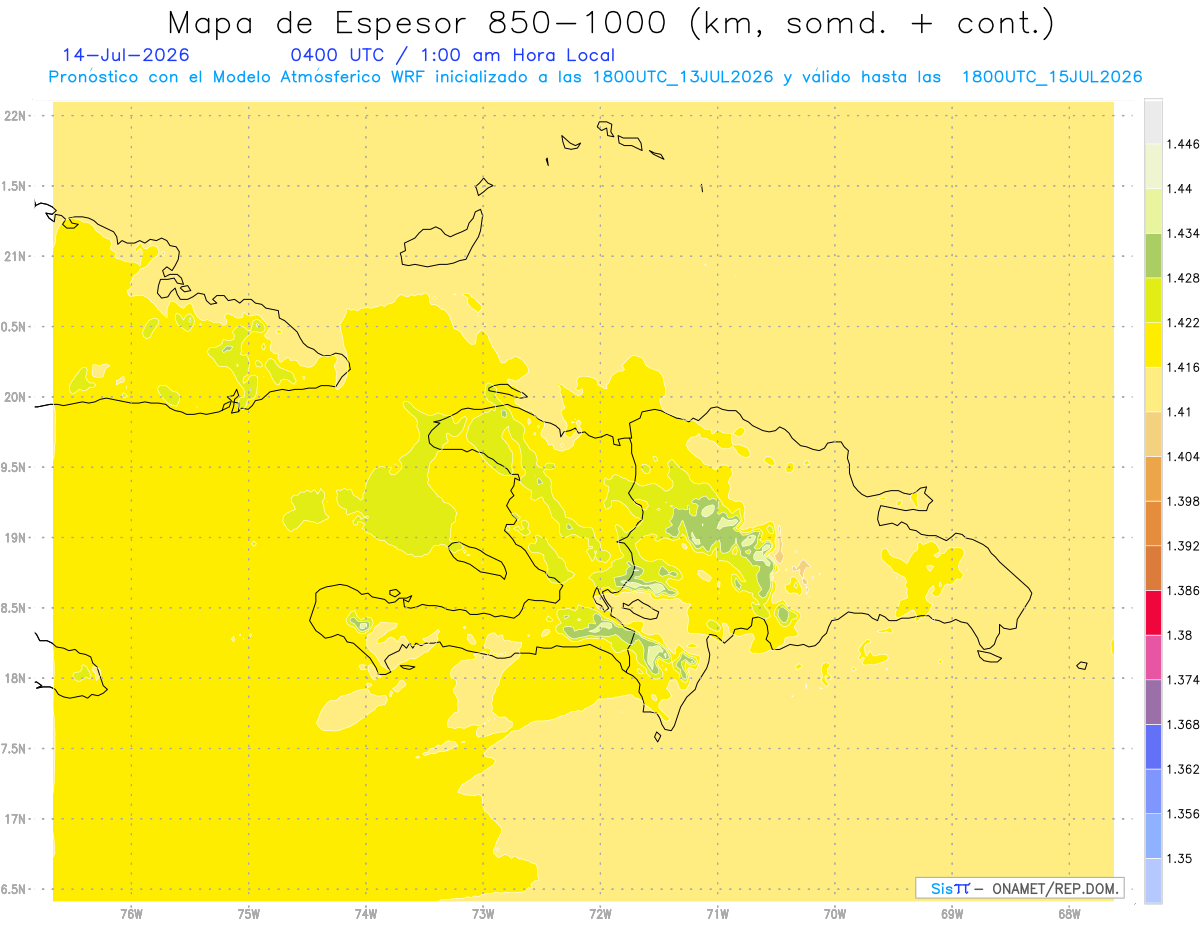Click the '21N' latitude axis label
This screenshot has width=1200, height=927.
pos(14,256)
